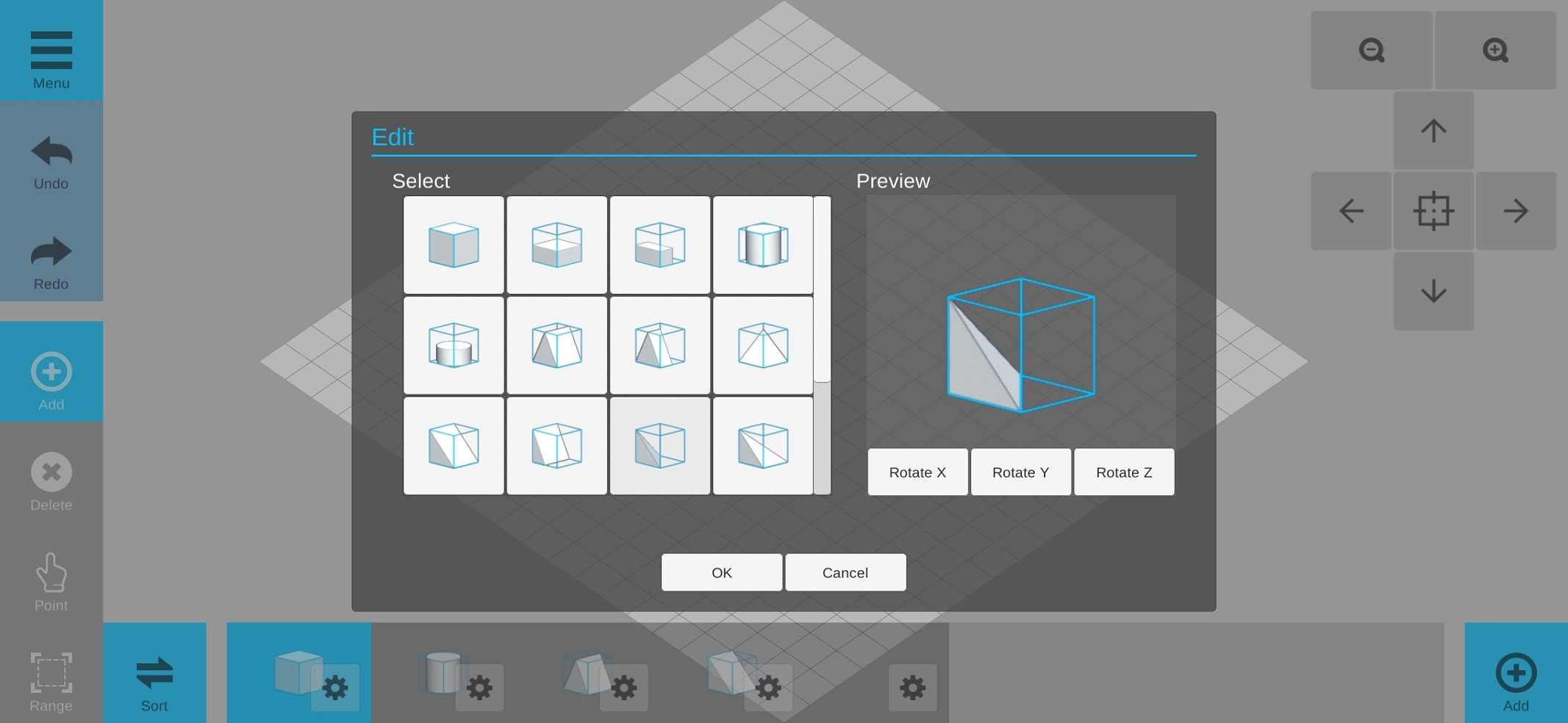Select the full cylinder shape

tap(762, 245)
